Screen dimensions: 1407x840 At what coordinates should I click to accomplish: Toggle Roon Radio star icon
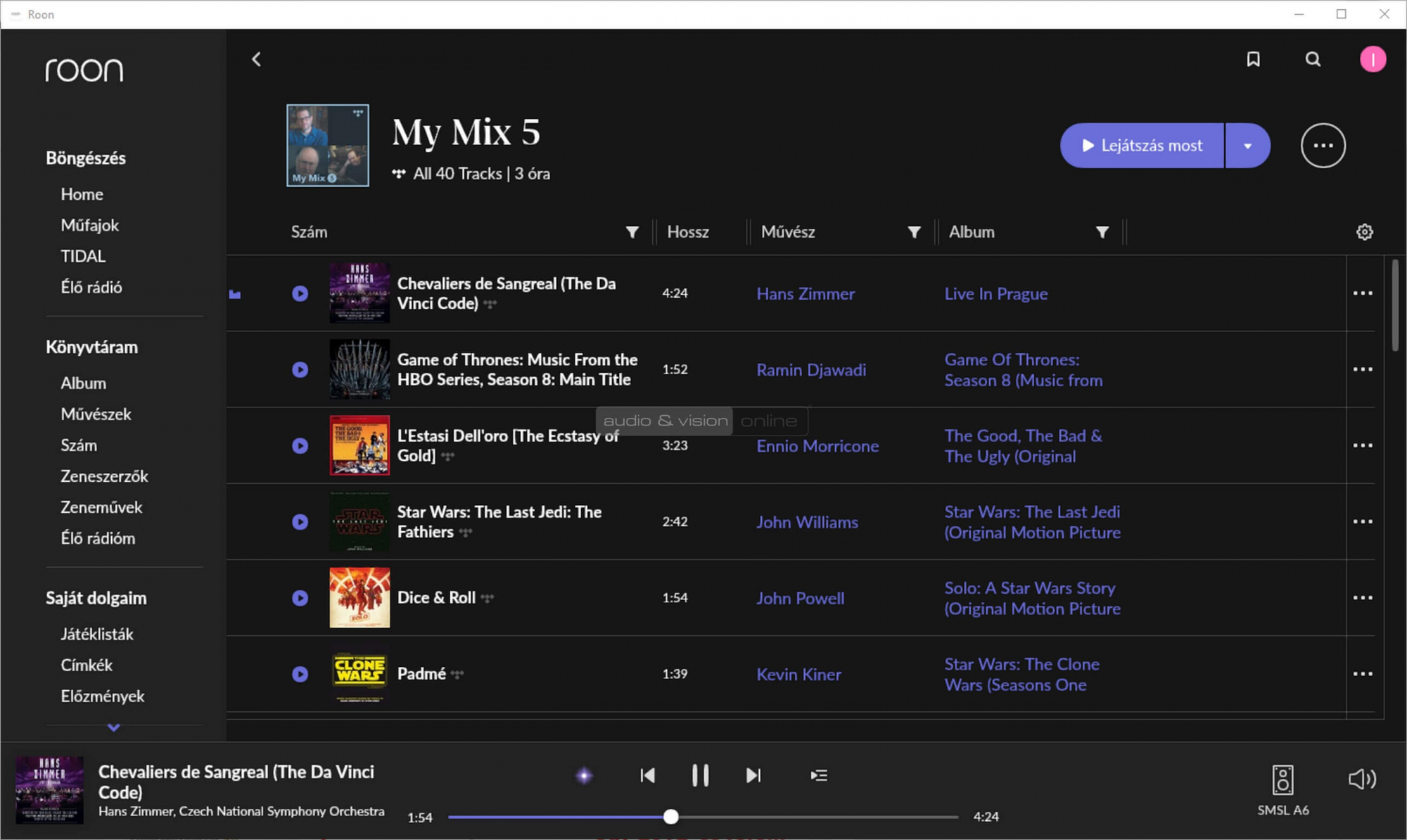pyautogui.click(x=584, y=775)
